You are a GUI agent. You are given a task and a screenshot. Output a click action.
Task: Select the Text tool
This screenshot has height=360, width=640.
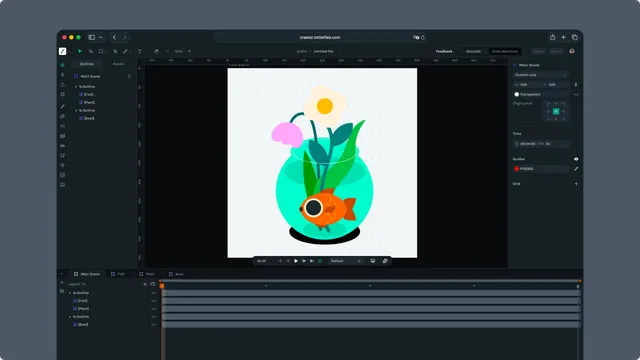click(140, 51)
